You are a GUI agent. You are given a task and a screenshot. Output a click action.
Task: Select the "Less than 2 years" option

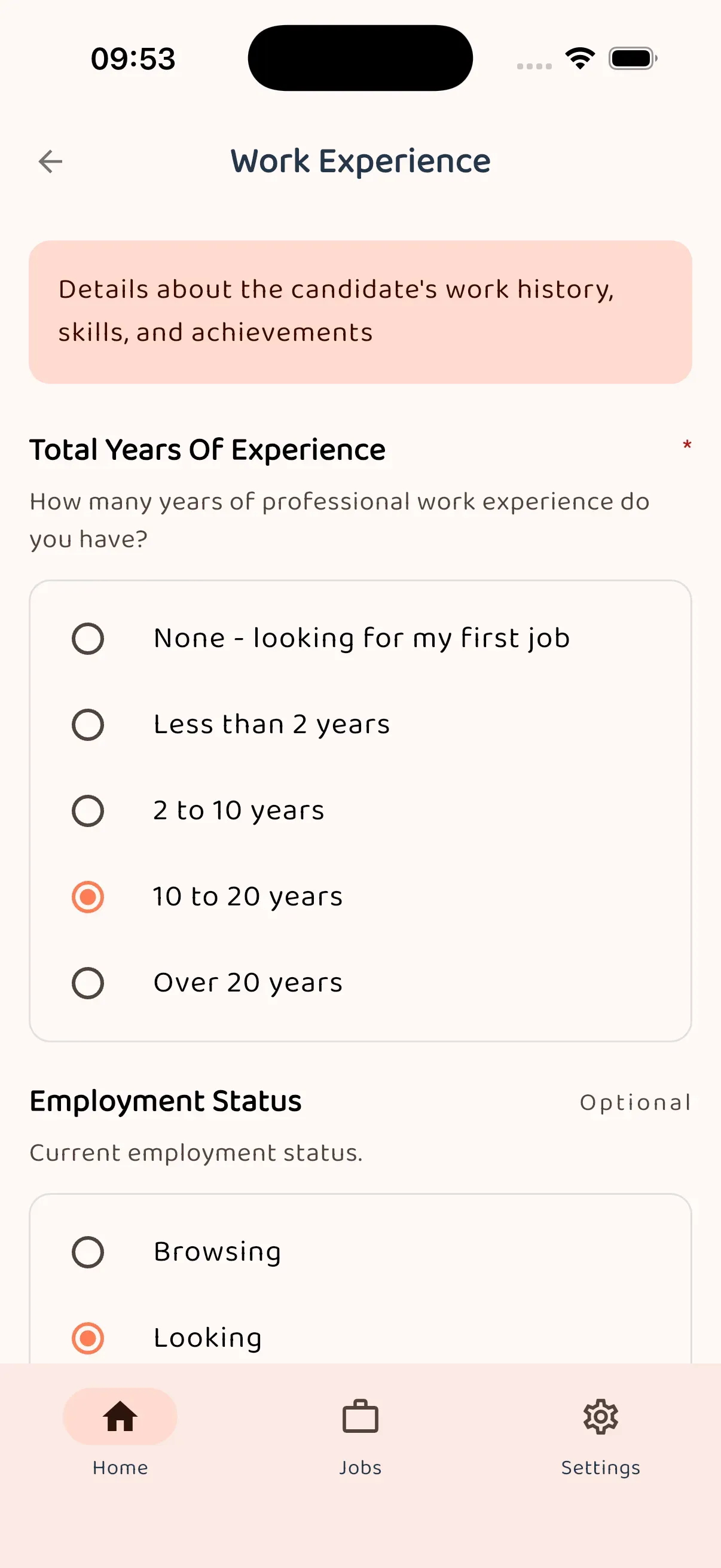click(x=88, y=725)
